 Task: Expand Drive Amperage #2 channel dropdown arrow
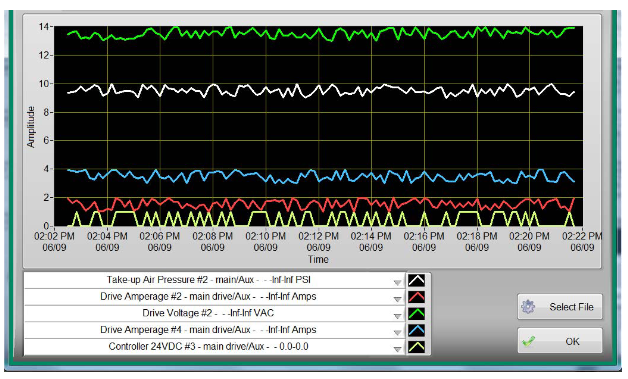tap(397, 299)
